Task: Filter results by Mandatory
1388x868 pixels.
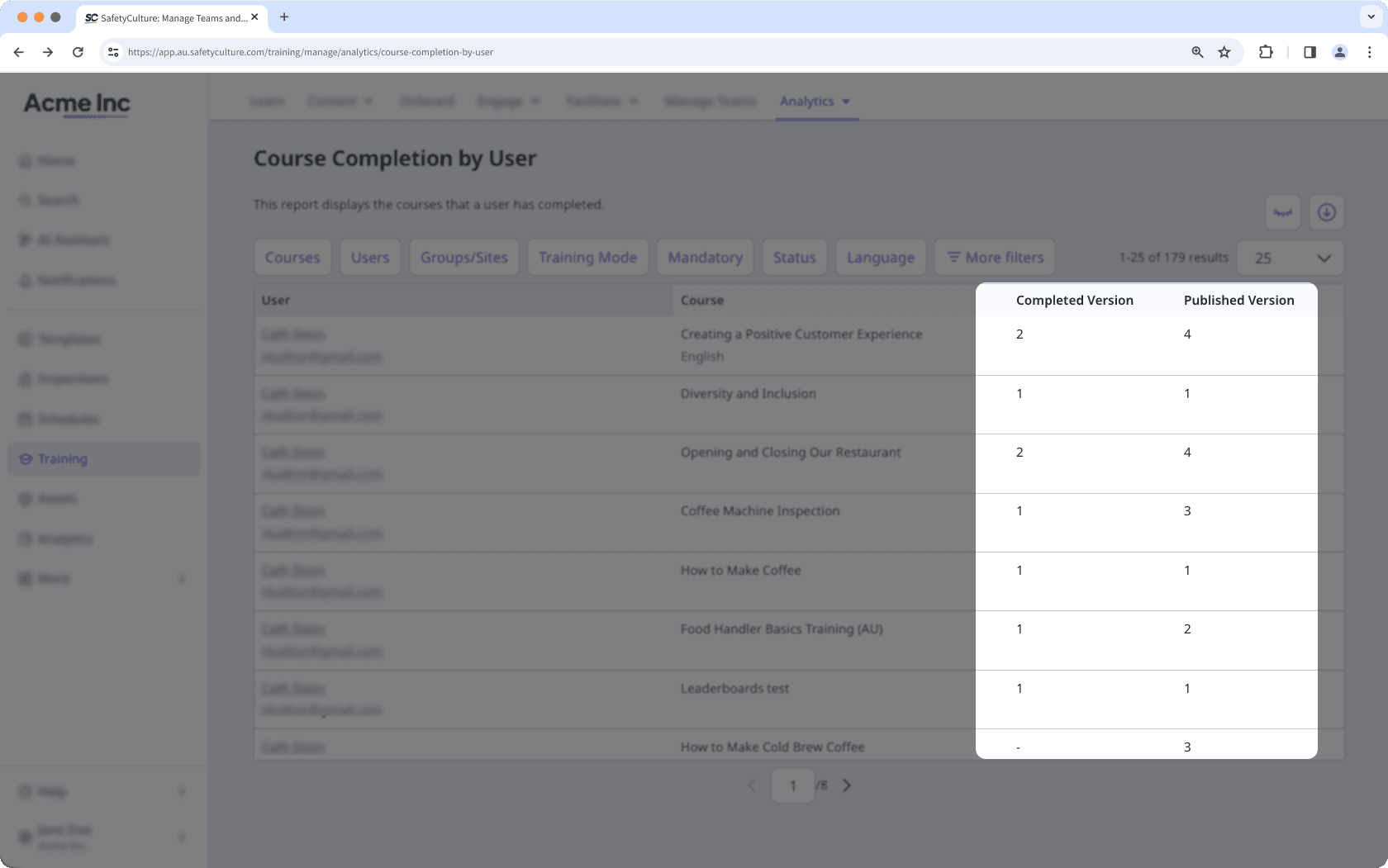Action: point(705,257)
